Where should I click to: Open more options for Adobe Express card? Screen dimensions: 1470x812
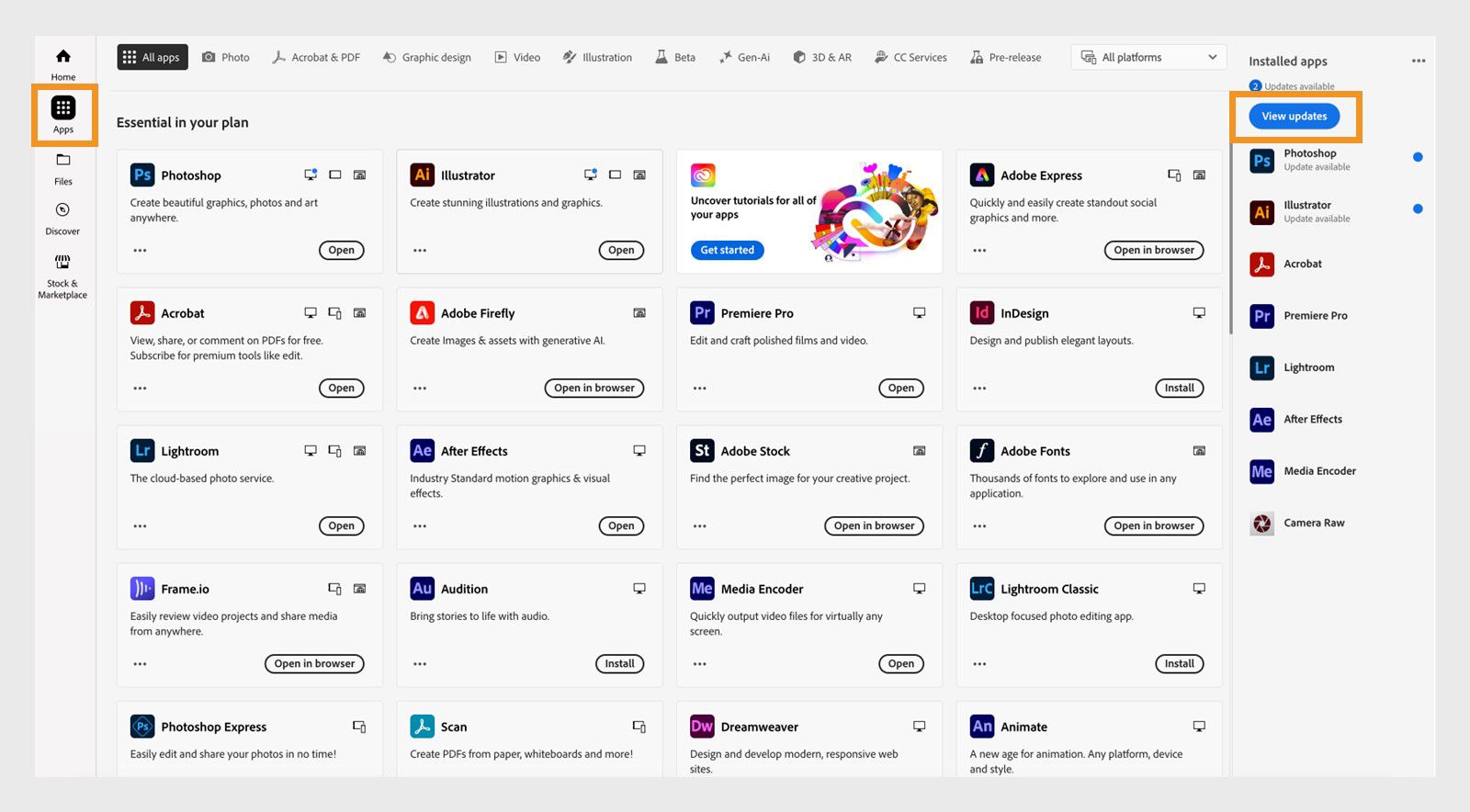tap(979, 250)
